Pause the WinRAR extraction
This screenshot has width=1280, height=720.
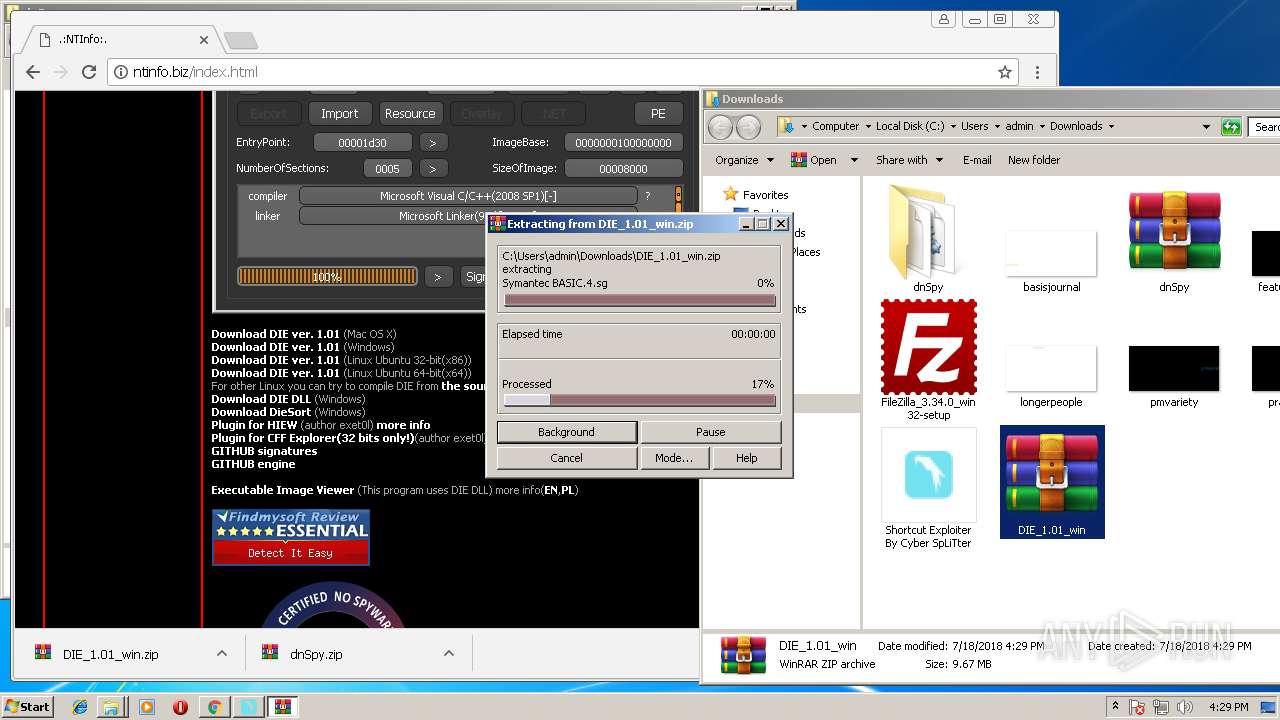710,432
